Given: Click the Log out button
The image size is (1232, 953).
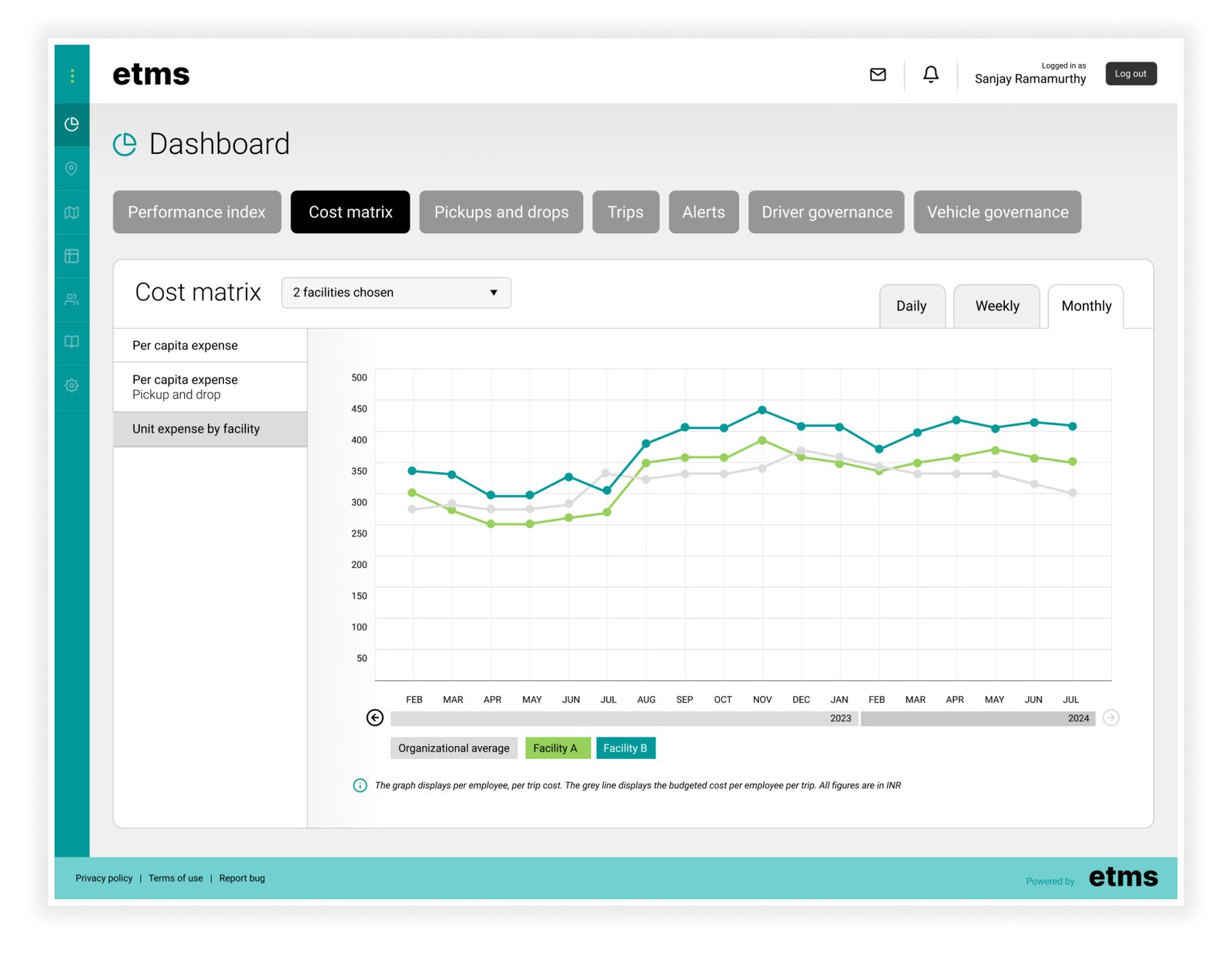Looking at the screenshot, I should click(1130, 74).
